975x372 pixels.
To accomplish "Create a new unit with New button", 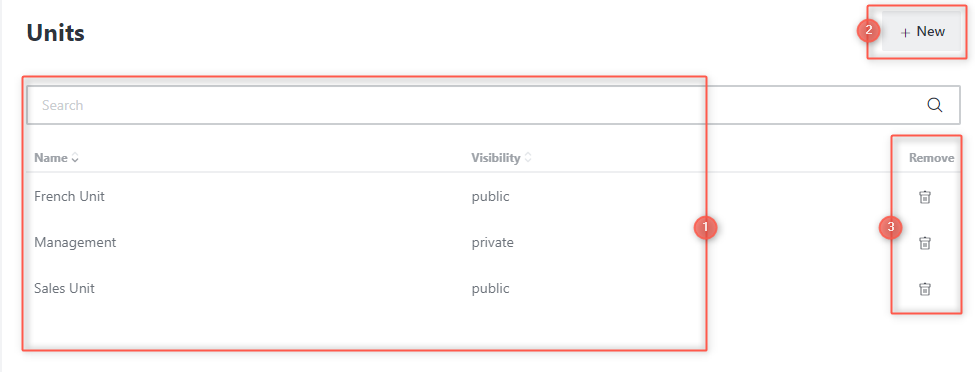I will [x=923, y=31].
